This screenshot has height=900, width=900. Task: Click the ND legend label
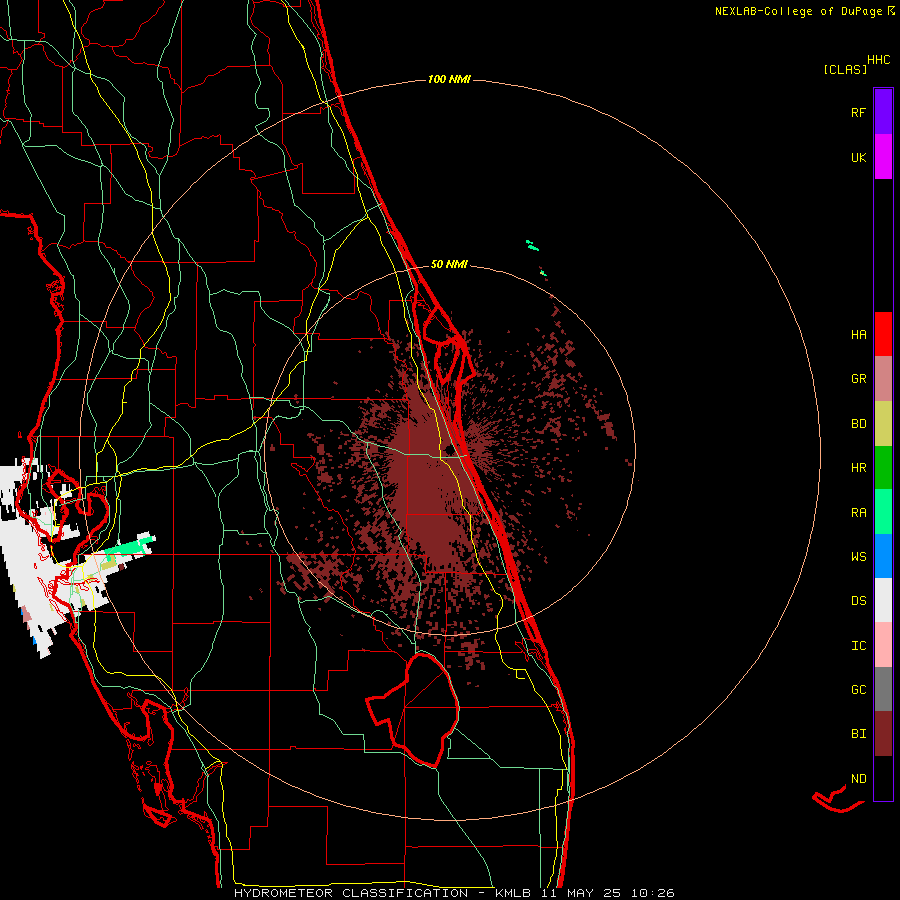click(858, 779)
